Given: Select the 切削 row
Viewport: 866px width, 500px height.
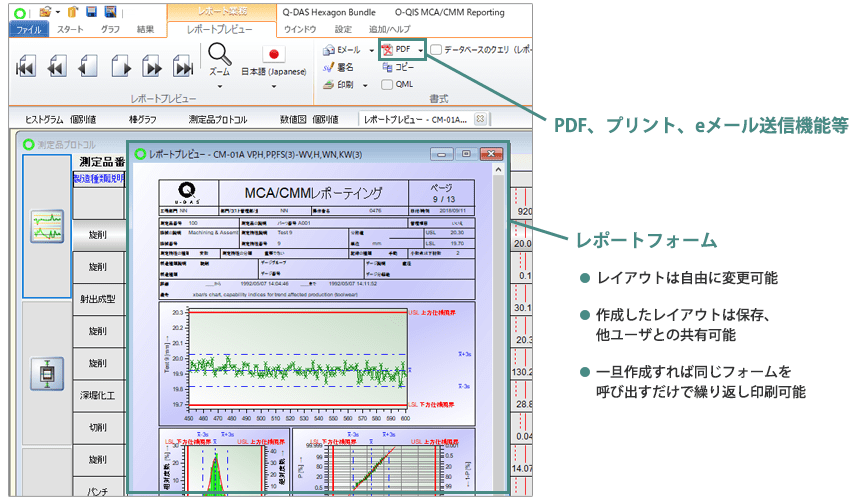Looking at the screenshot, I should pyautogui.click(x=99, y=428).
